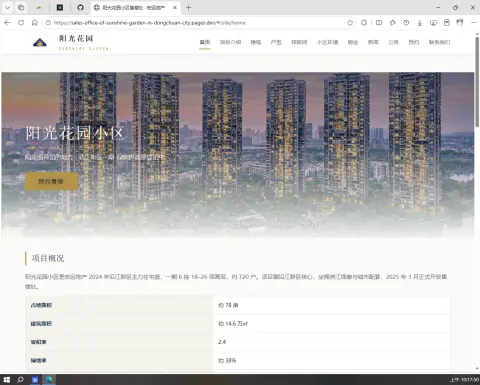The height and width of the screenshot is (385, 480).
Task: Open the screenshot tool icon in toolbar
Action: (x=433, y=23)
